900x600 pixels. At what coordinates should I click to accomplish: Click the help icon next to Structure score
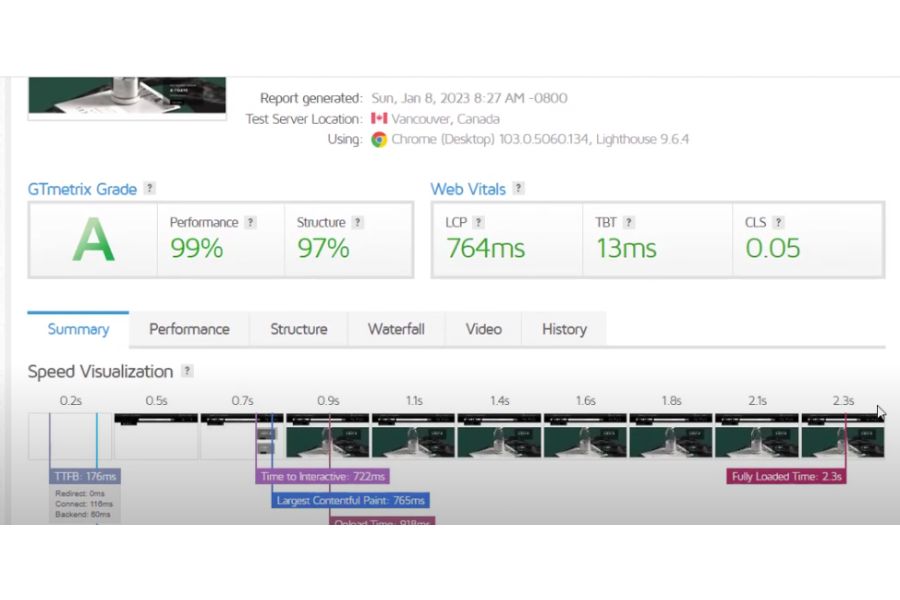click(x=358, y=222)
